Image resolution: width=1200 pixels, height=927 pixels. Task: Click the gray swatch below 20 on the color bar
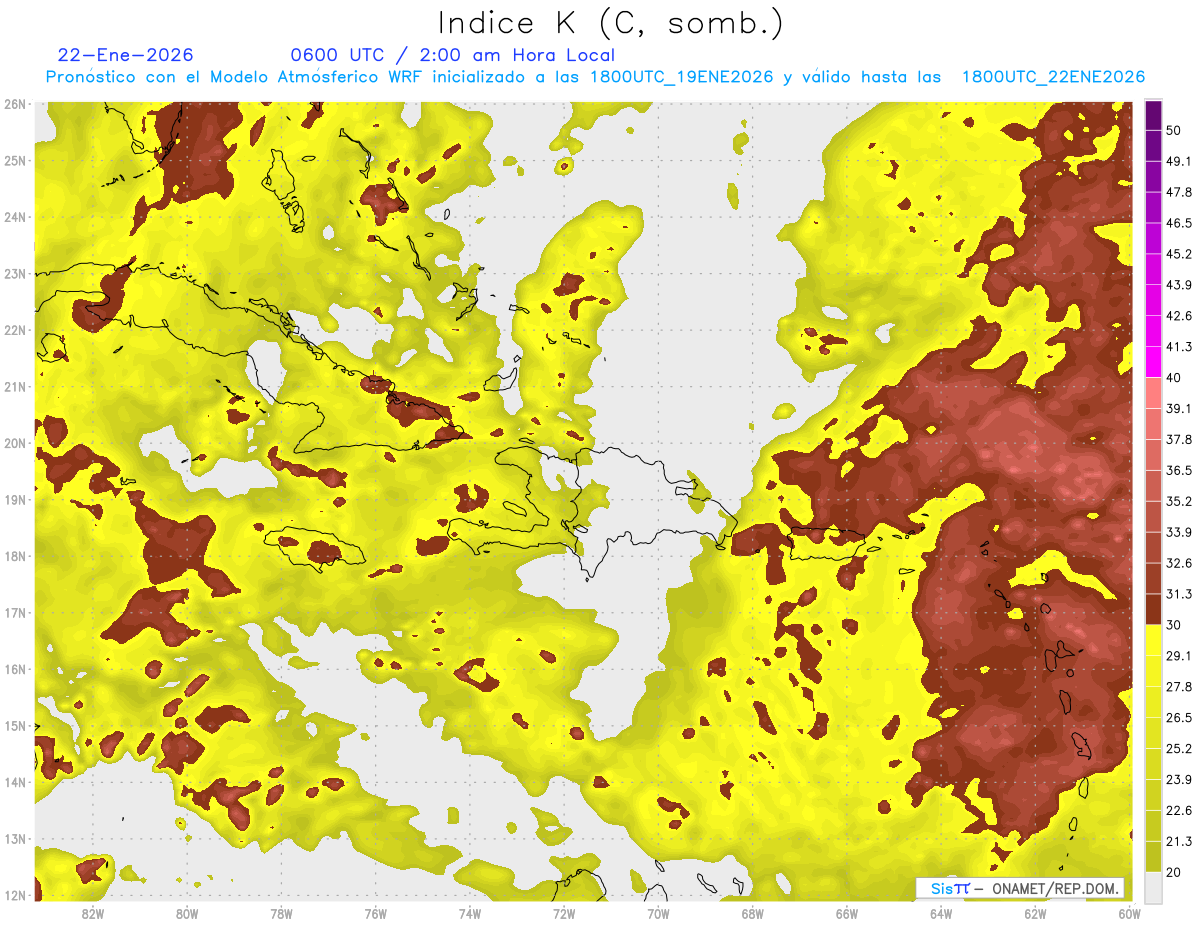(1154, 886)
